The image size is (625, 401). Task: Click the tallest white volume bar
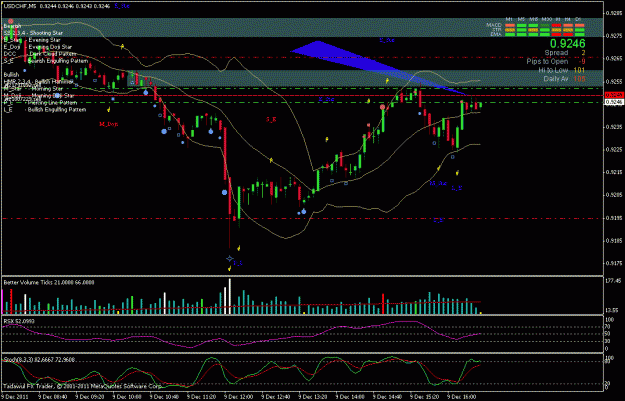[230, 296]
